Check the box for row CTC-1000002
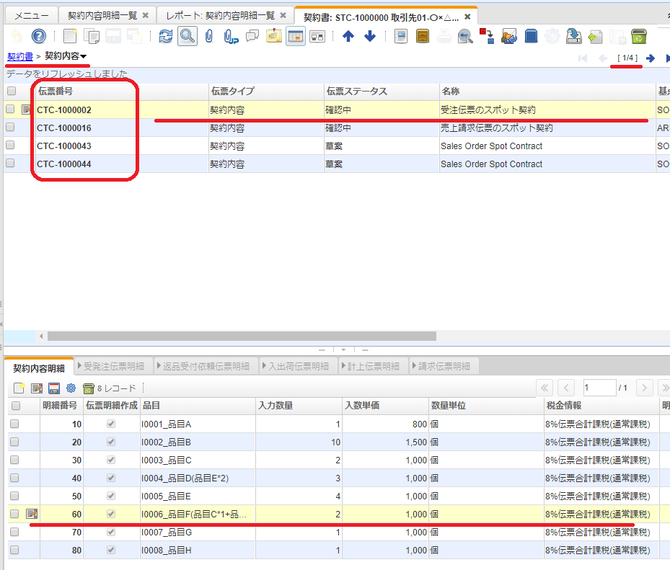 coord(10,109)
